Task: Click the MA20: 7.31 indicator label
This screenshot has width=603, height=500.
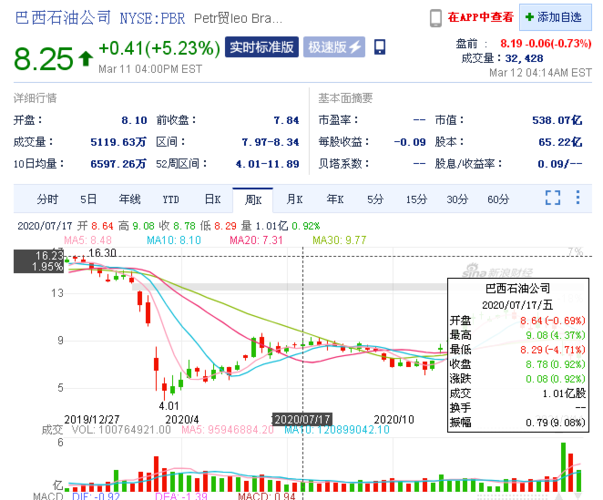Action: [x=256, y=240]
